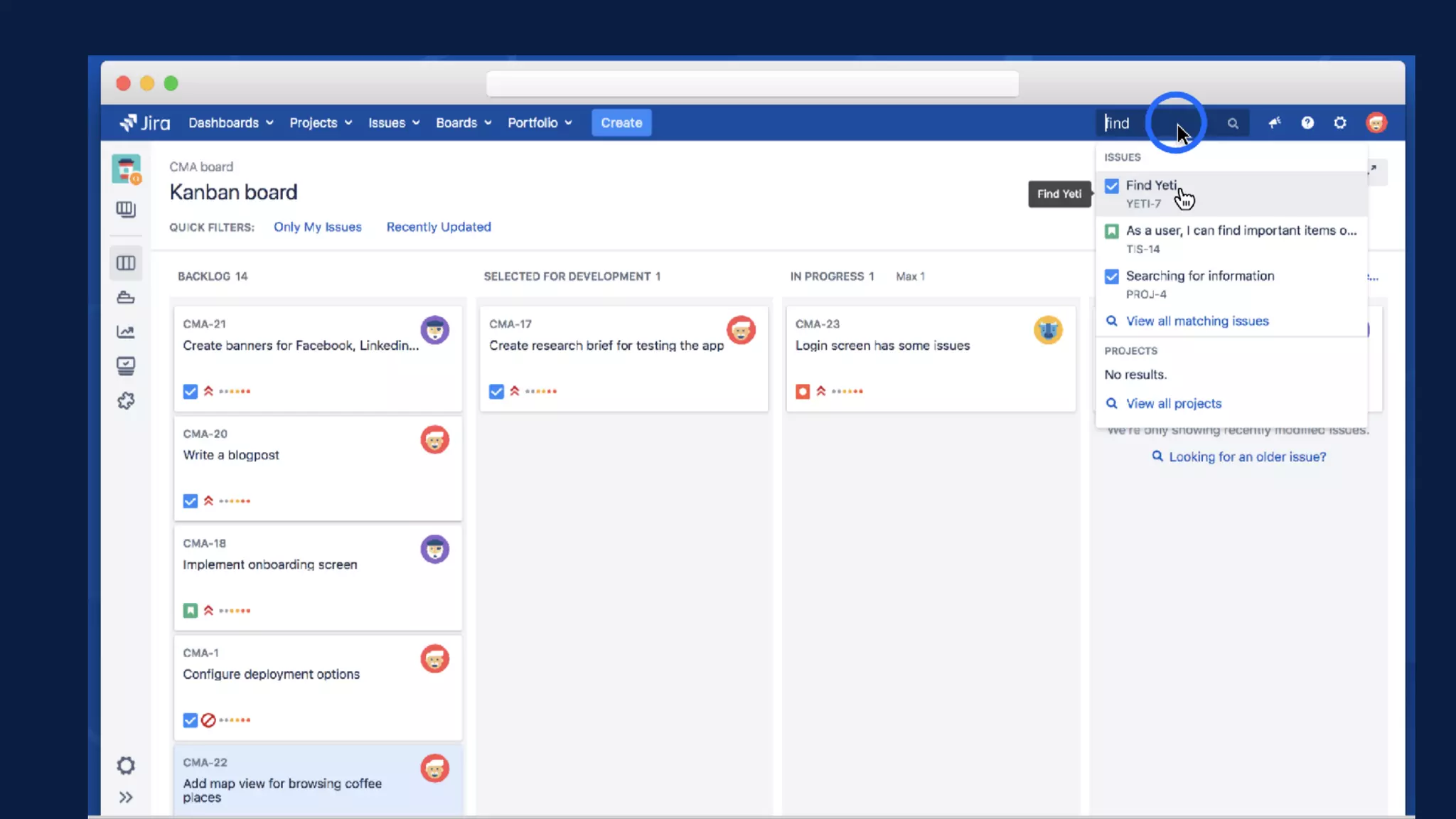
Task: Expand the Projects dropdown menu
Action: pos(321,123)
